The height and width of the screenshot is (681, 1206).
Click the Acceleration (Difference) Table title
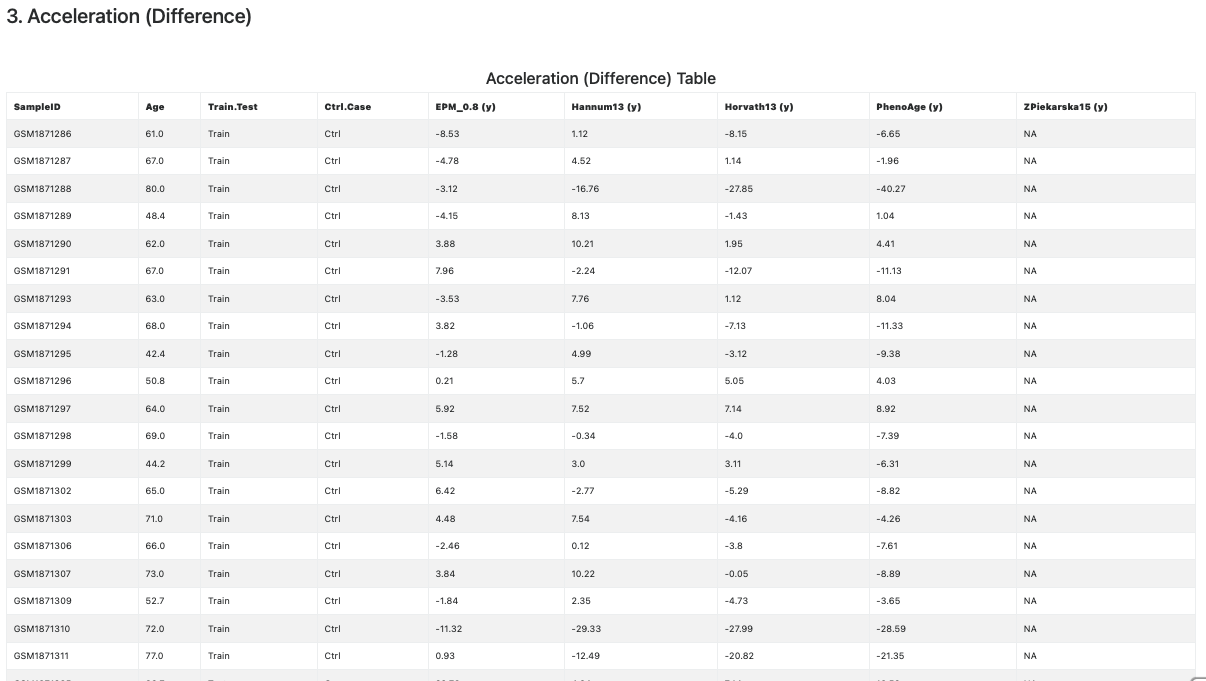click(600, 78)
